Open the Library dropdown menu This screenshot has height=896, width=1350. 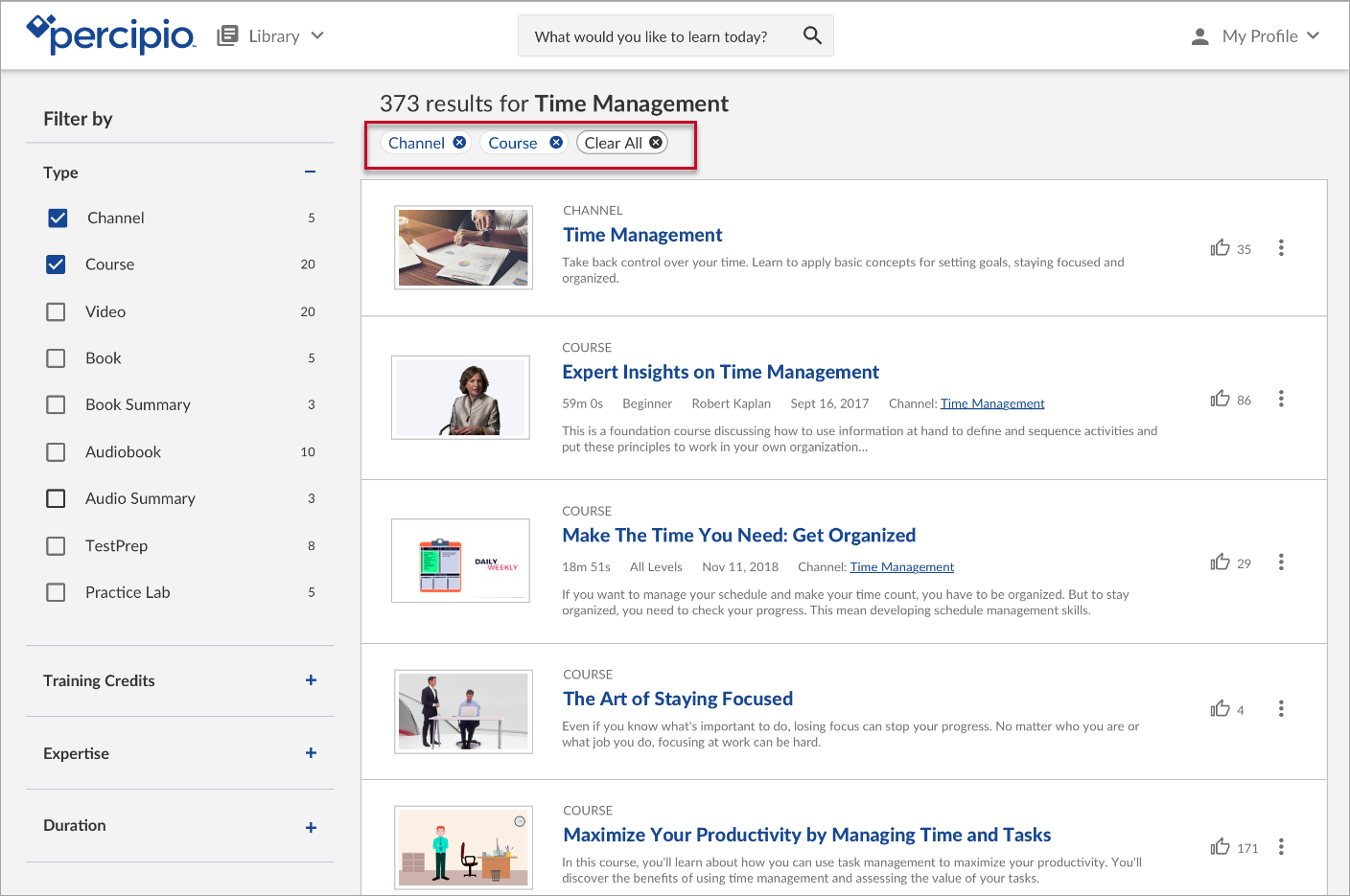click(271, 36)
